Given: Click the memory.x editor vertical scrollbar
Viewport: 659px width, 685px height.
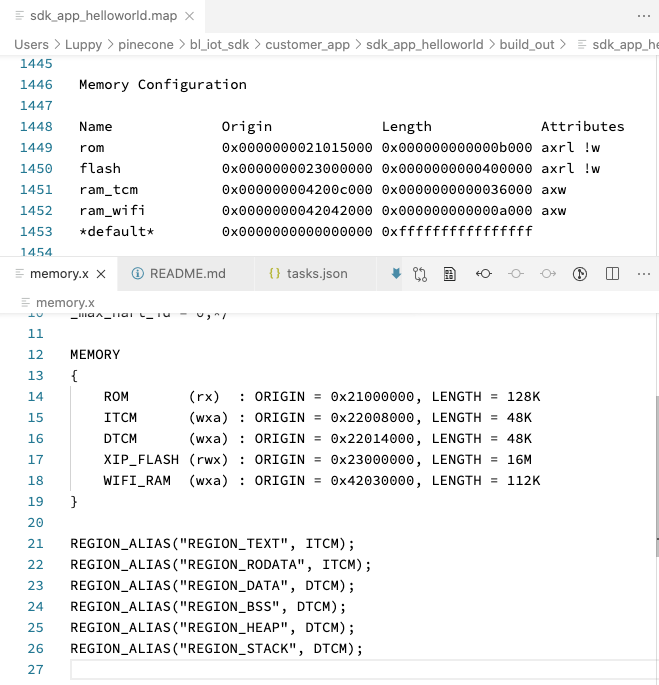Looking at the screenshot, I should tap(655, 470).
